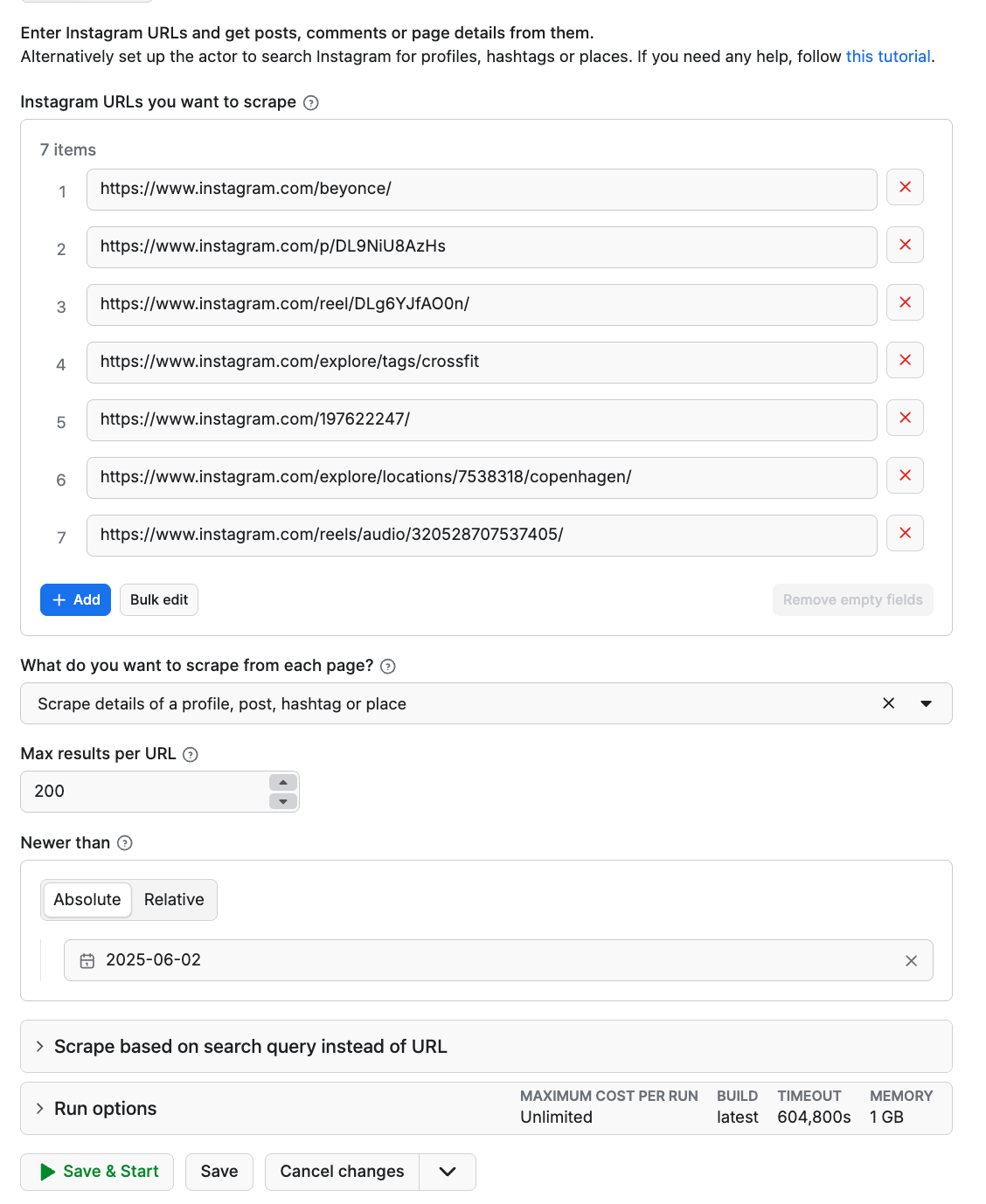Screen dimensions: 986x1204
Task: Switch to Relative date mode
Action: (x=174, y=899)
